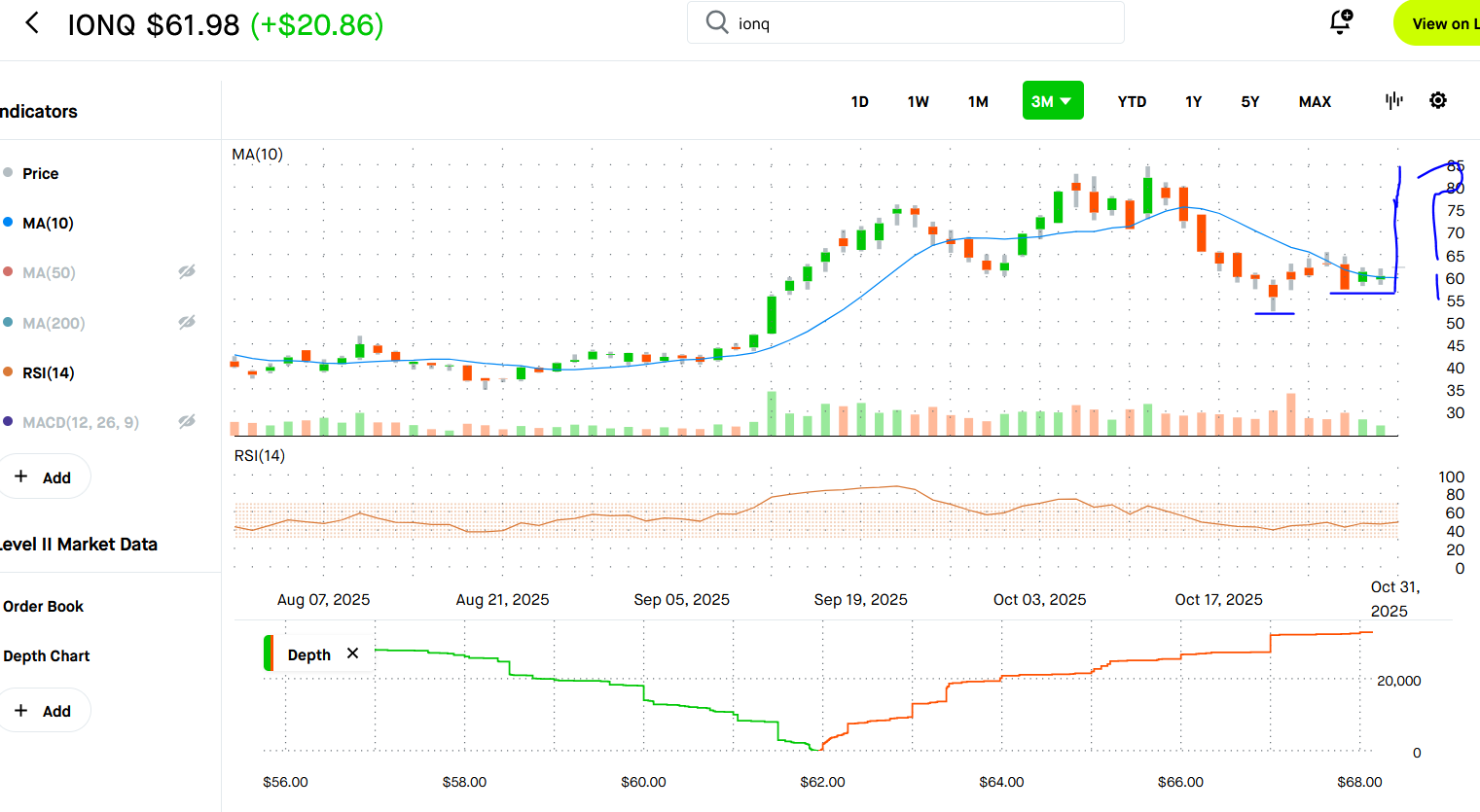Click the 20,000 depth axis value
The image size is (1480, 812).
click(x=1398, y=681)
